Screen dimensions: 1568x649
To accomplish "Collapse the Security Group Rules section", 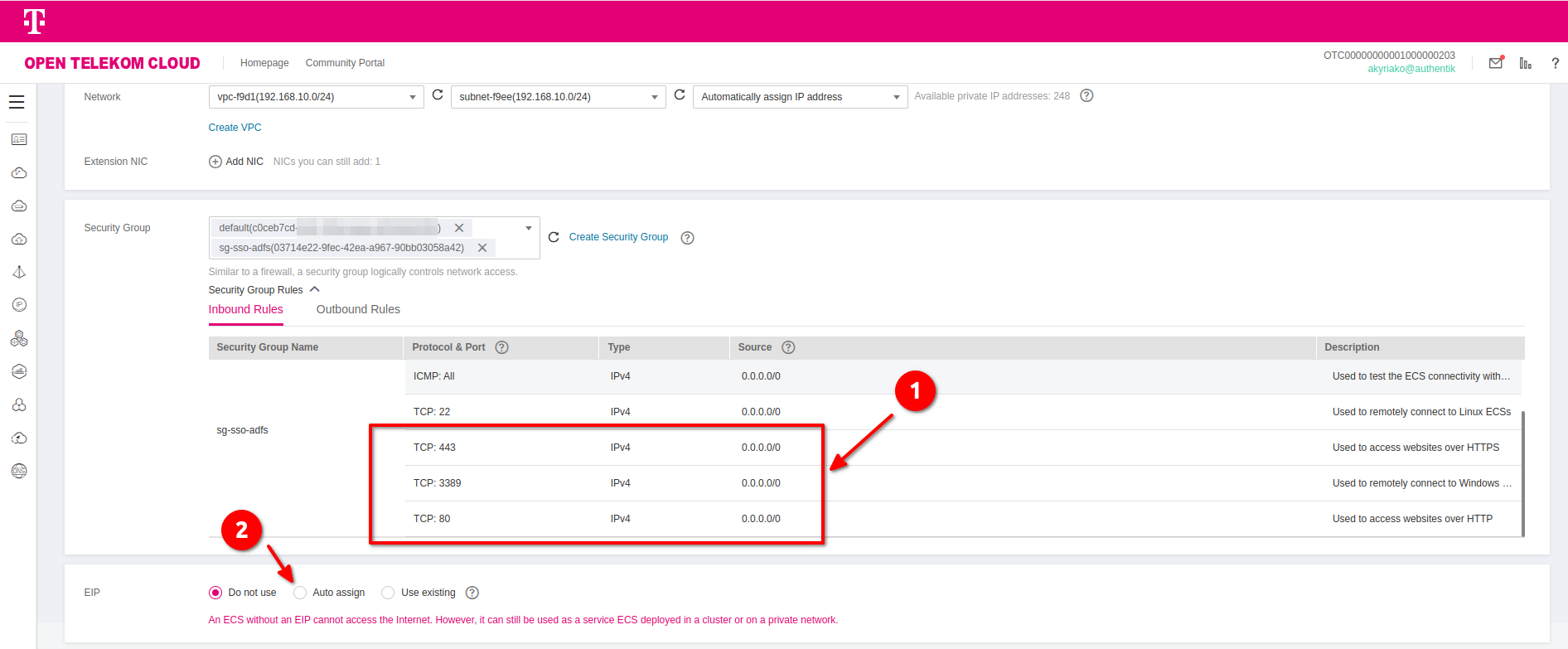I will [x=314, y=289].
